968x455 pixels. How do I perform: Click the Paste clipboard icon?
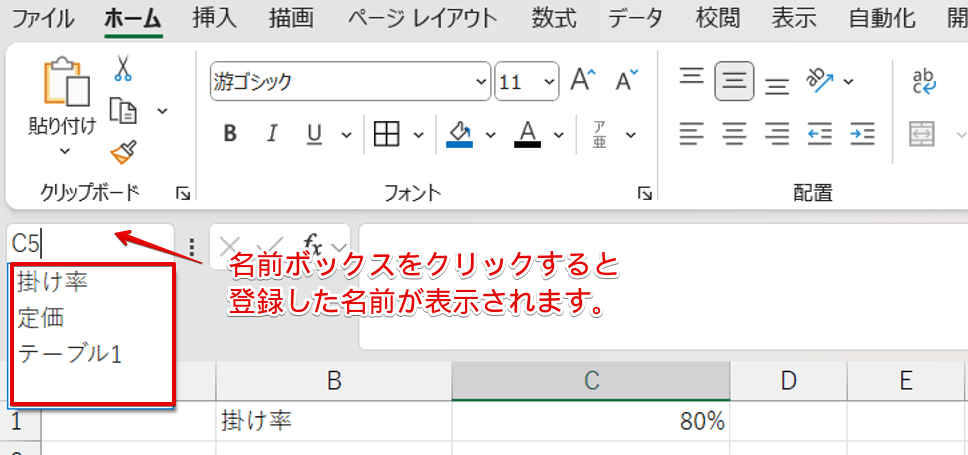[67, 81]
